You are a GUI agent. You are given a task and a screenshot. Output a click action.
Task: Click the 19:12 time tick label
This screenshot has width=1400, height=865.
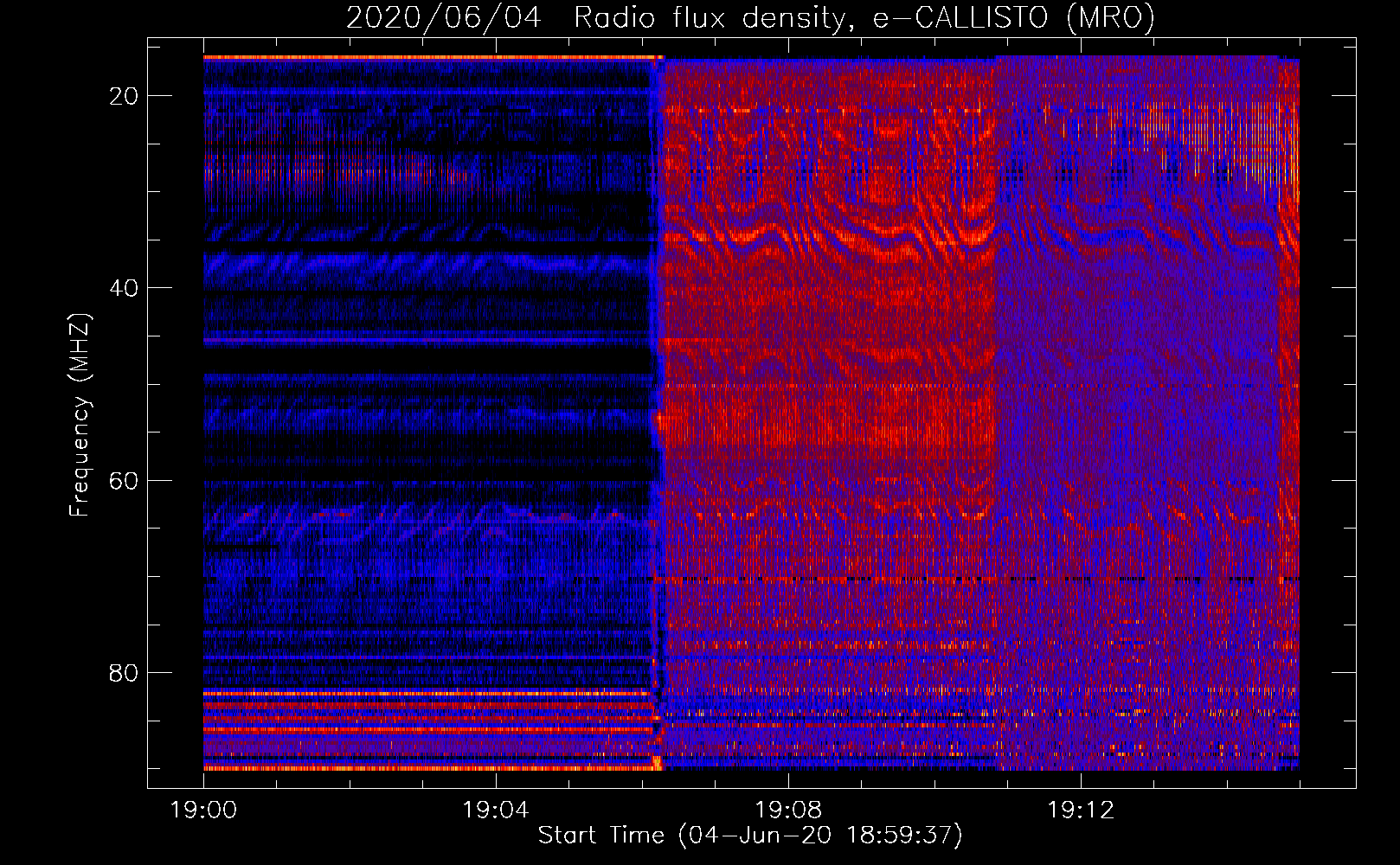pos(1081,811)
